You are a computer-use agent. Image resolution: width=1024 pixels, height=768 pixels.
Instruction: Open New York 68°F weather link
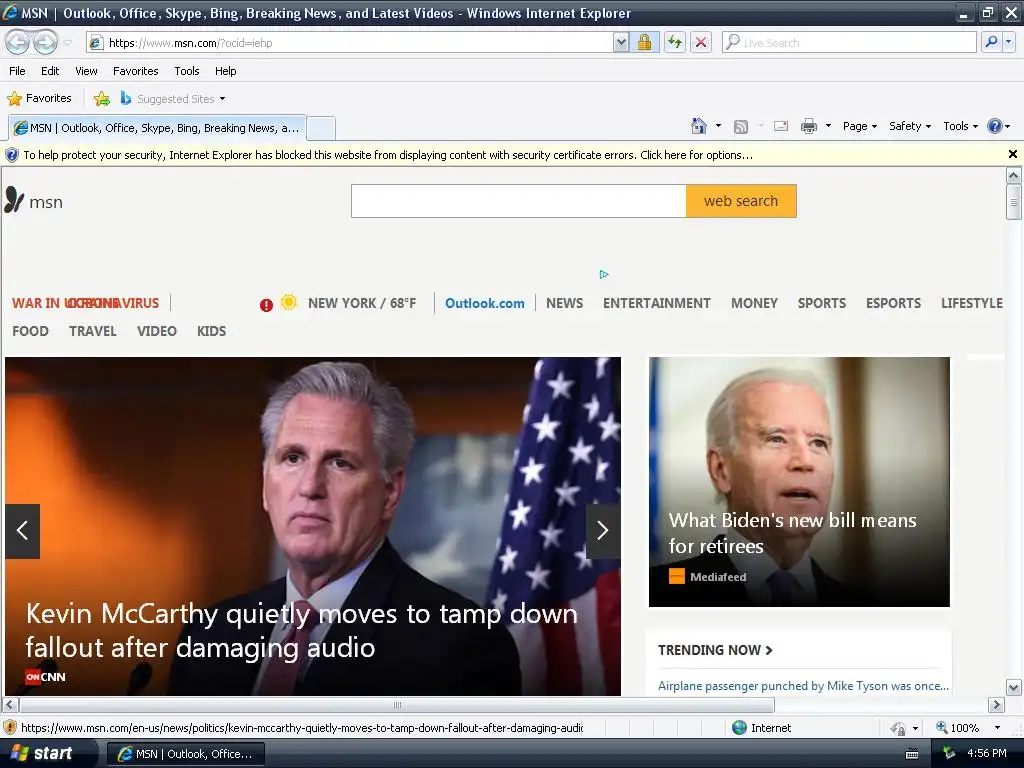(362, 303)
